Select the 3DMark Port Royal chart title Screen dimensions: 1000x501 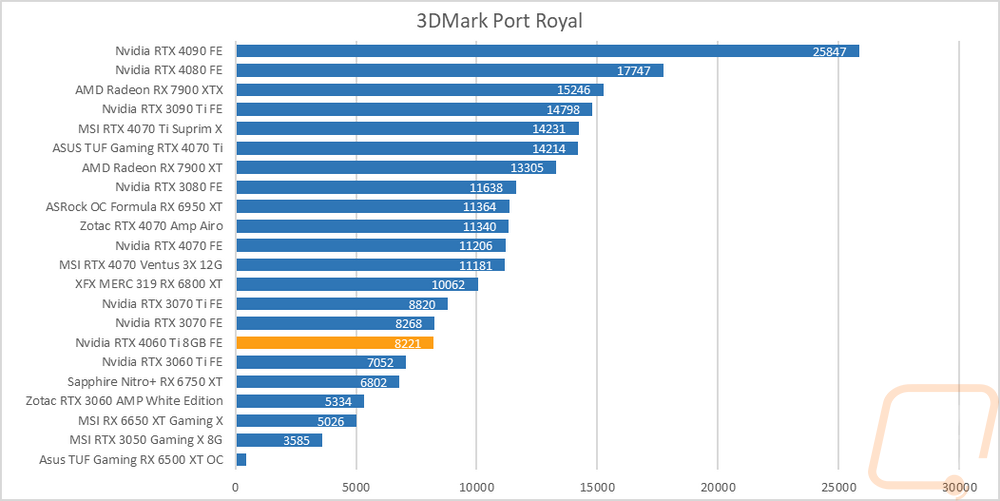pyautogui.click(x=499, y=20)
